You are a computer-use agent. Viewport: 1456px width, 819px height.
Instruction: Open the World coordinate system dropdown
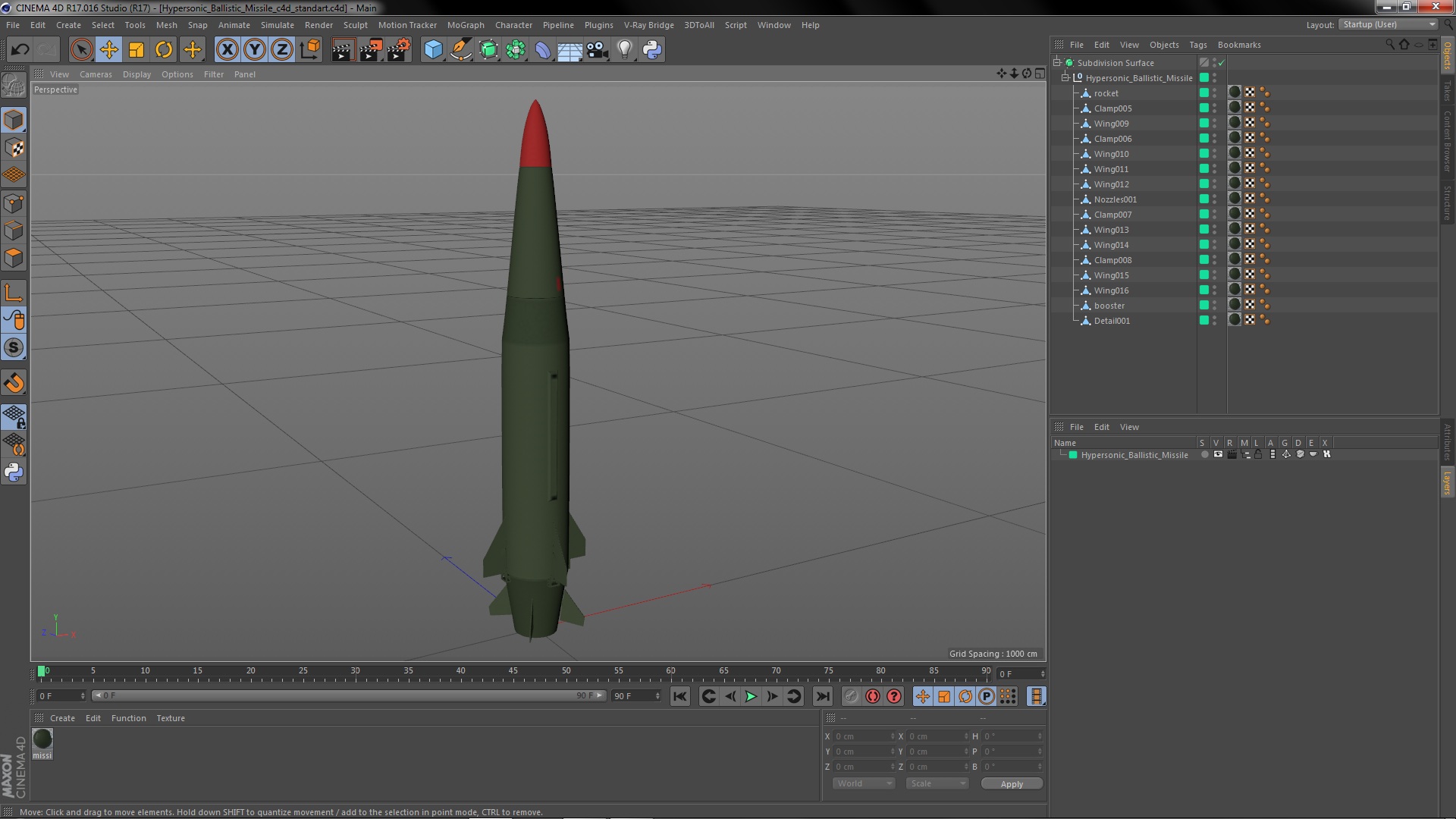click(864, 783)
